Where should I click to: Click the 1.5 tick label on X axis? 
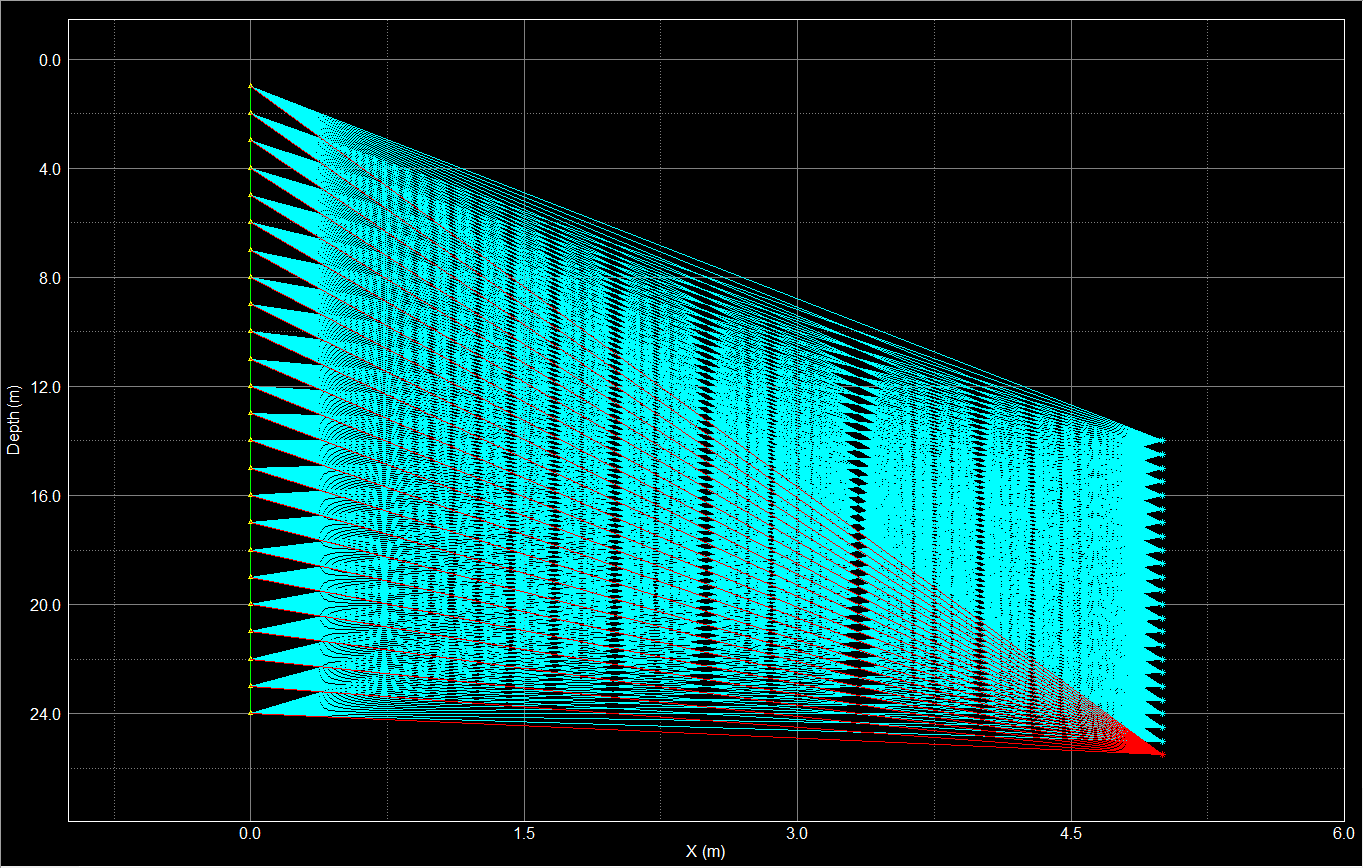coord(524,833)
